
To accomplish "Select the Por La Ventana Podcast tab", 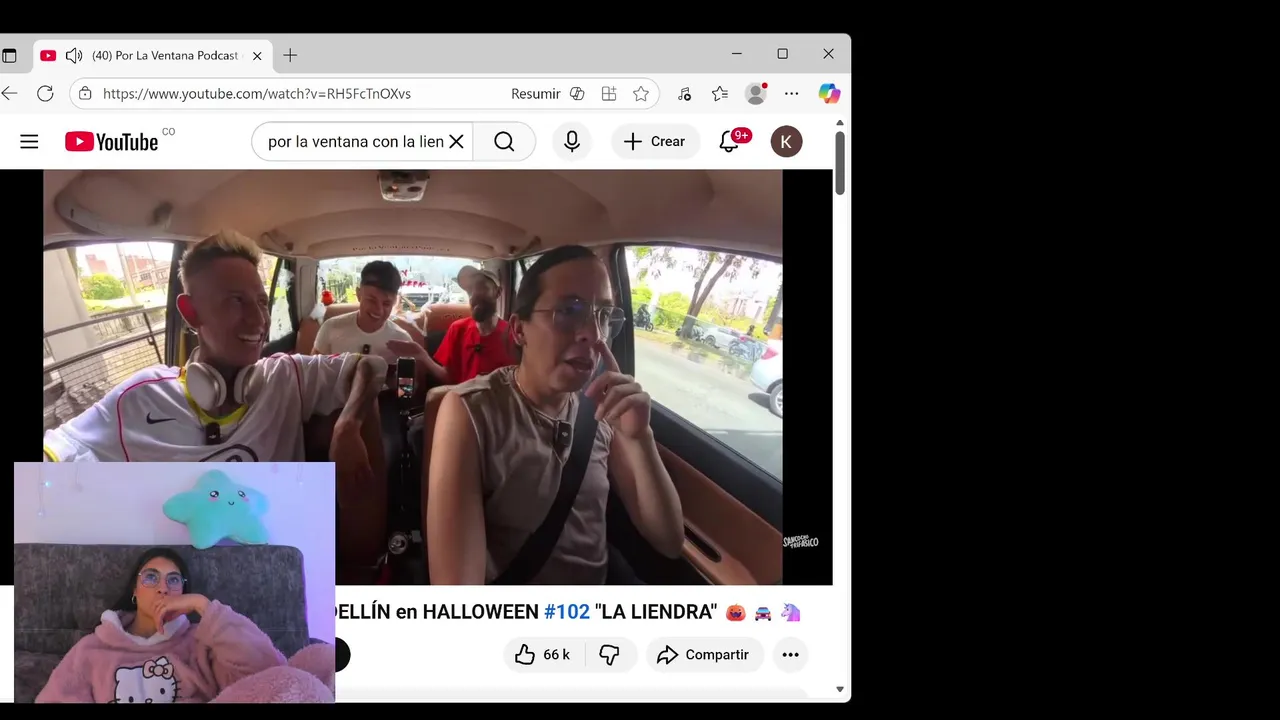I will tap(153, 55).
